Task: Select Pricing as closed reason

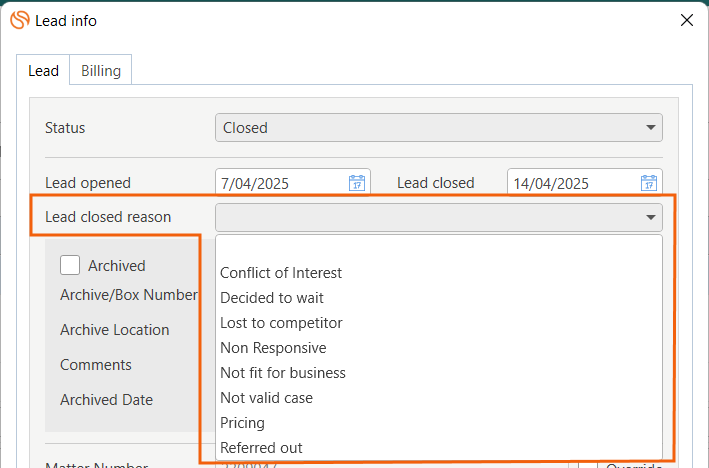Action: coord(242,423)
